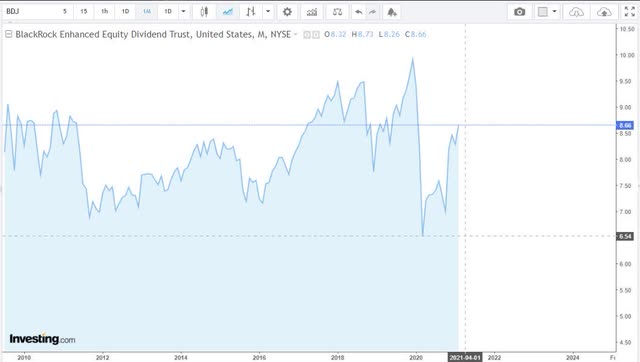Image resolution: width=640 pixels, height=362 pixels.
Task: Click the high value 8.73
Action: 366,34
